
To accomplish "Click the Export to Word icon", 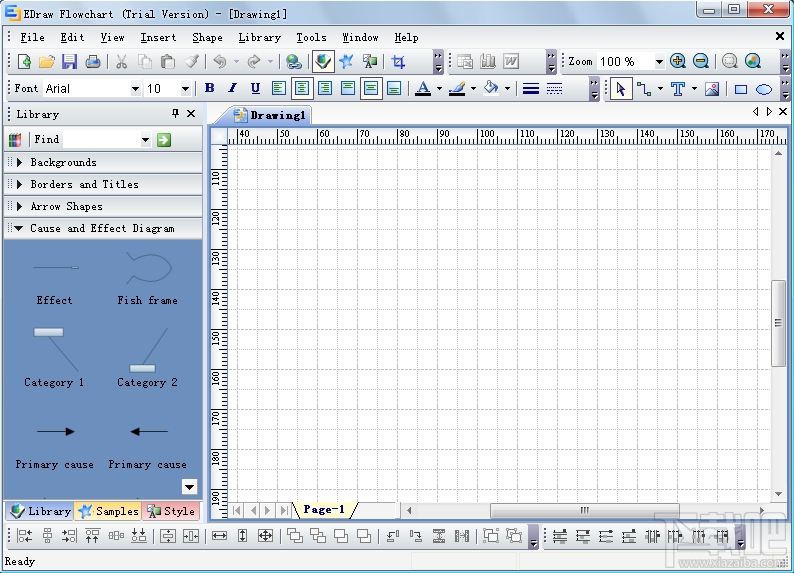I will tap(511, 62).
